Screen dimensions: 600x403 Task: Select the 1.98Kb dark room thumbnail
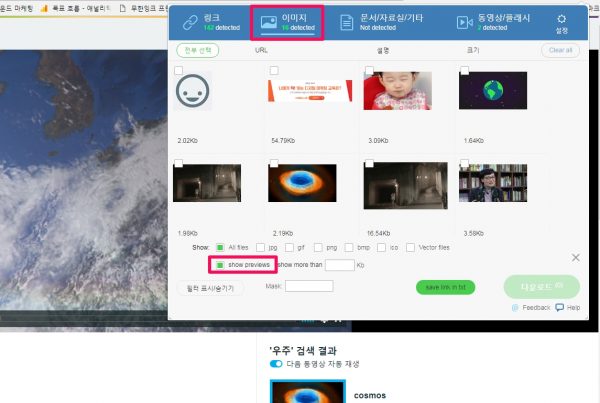click(207, 183)
